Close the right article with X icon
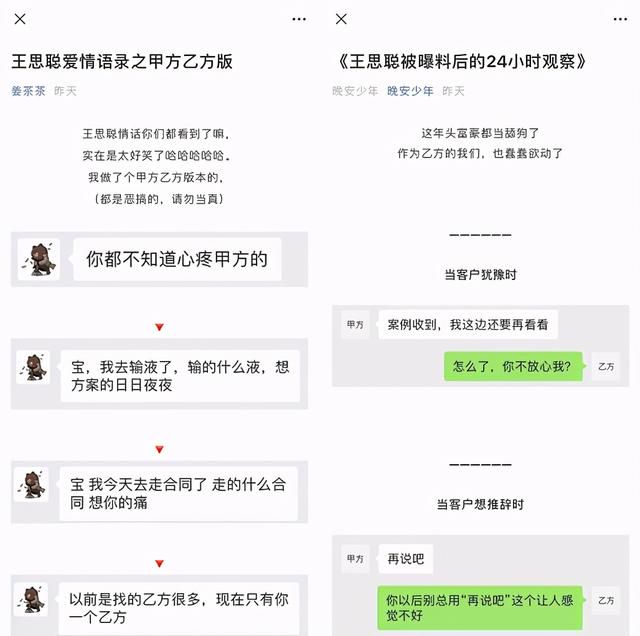 341,19
